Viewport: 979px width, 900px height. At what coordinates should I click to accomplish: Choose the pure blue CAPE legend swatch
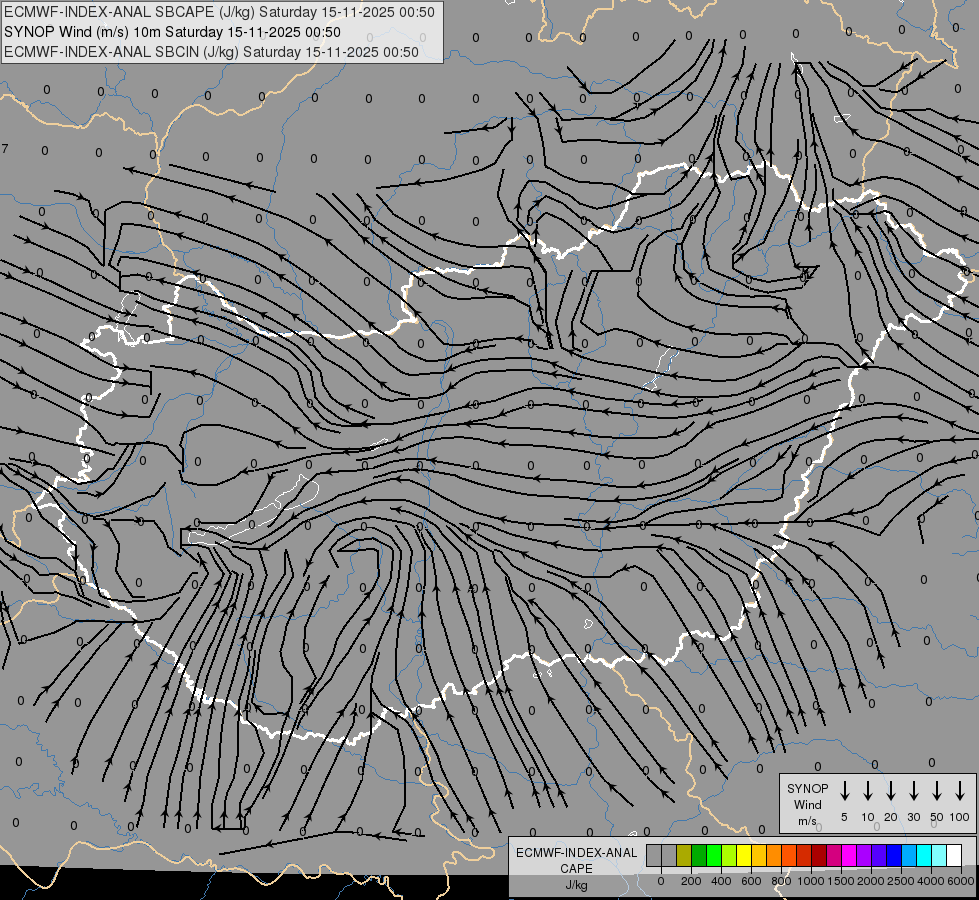[895, 855]
